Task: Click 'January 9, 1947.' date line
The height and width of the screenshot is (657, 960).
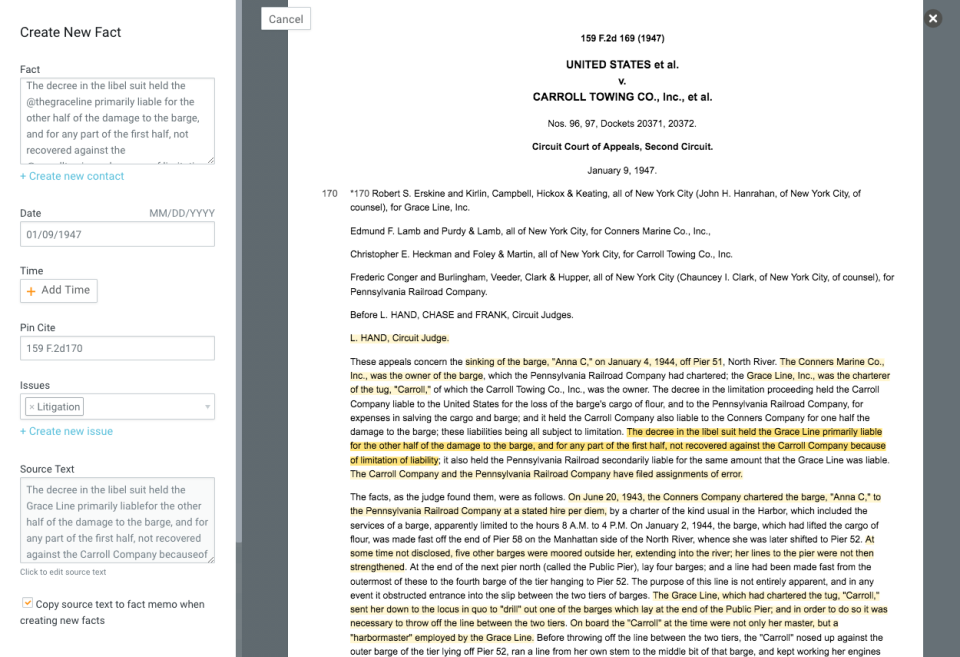Action: tap(622, 170)
